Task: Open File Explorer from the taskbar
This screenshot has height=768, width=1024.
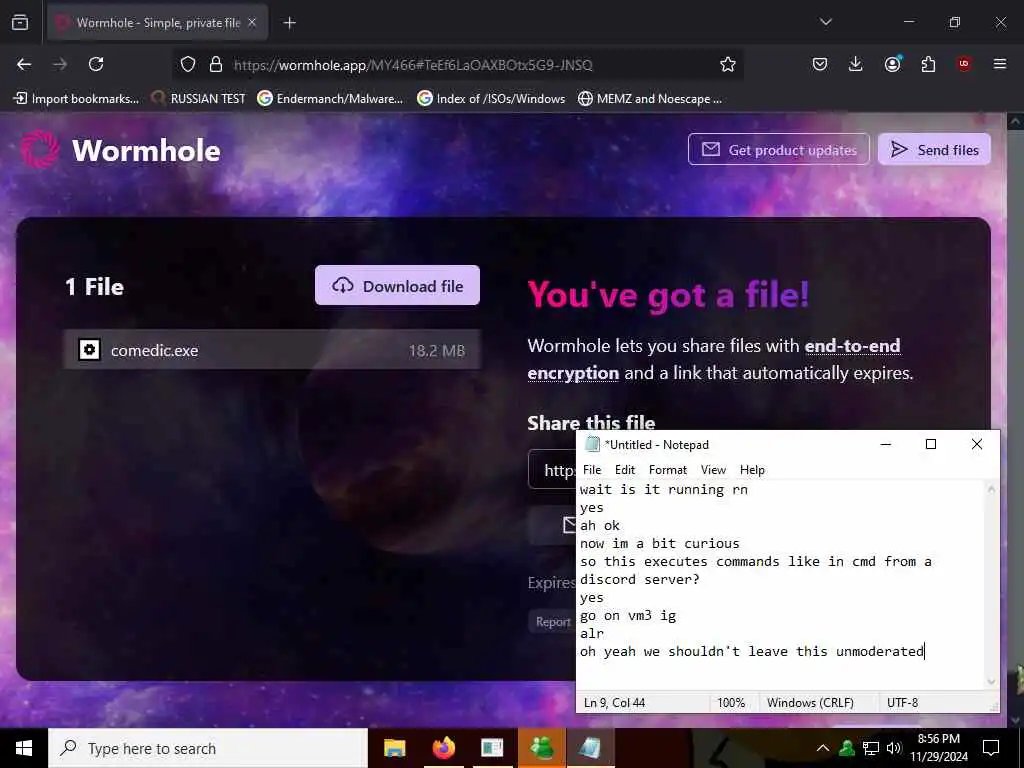Action: 394,748
